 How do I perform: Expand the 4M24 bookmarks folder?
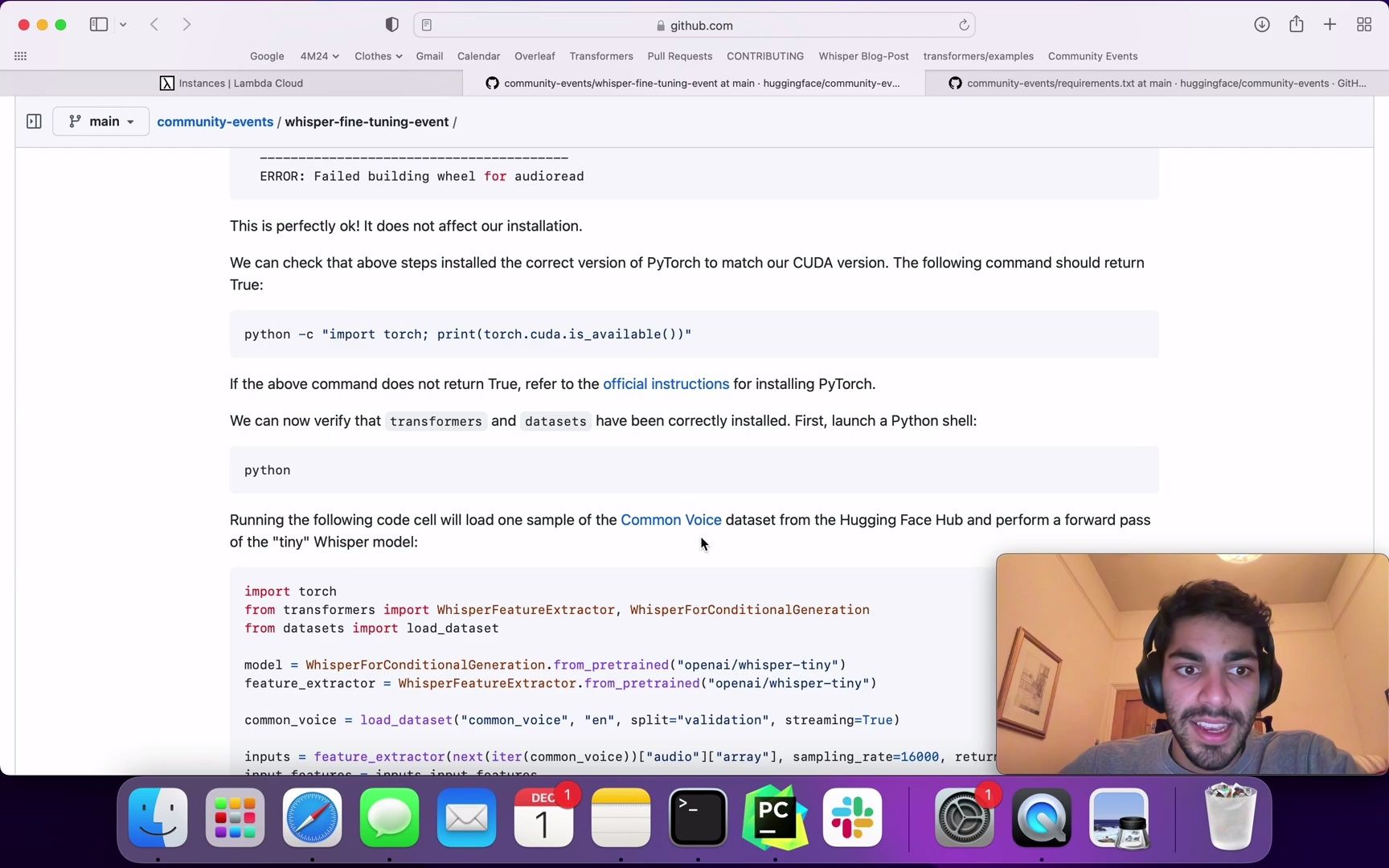[319, 56]
